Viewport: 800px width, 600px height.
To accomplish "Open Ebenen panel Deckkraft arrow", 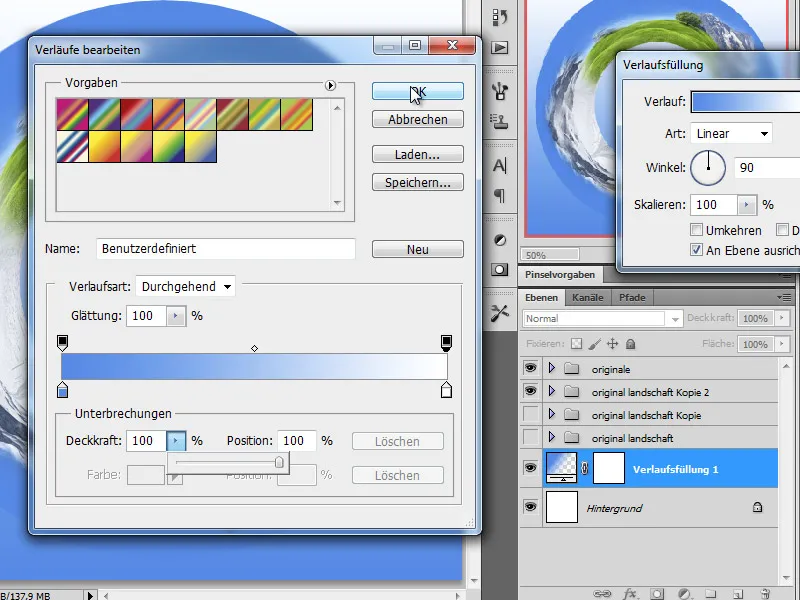I will (x=781, y=318).
